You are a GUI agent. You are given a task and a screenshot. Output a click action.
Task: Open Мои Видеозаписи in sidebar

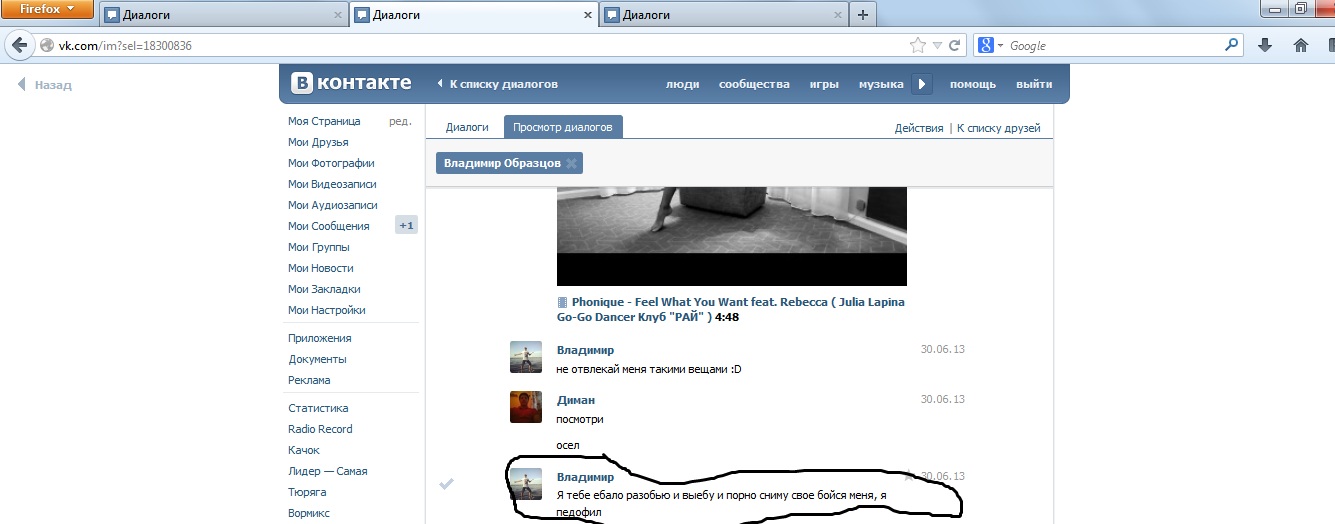(332, 184)
